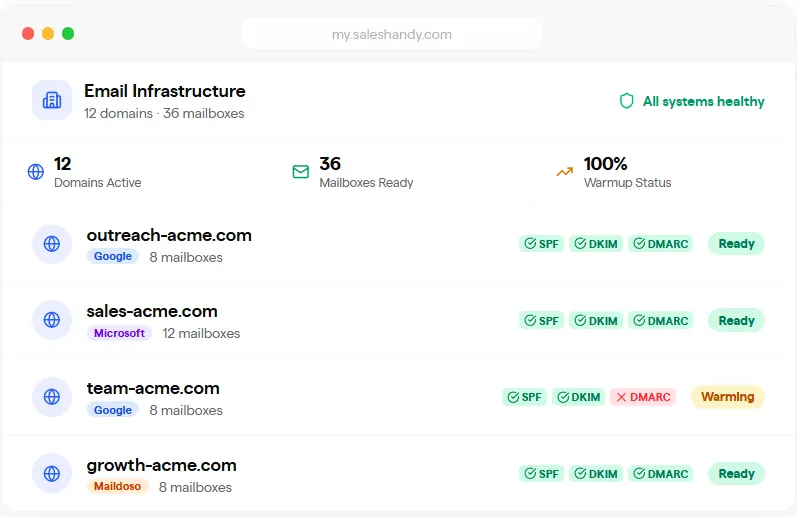The image size is (797, 517).
Task: Click the Email Infrastructure heading
Action: [x=165, y=91]
